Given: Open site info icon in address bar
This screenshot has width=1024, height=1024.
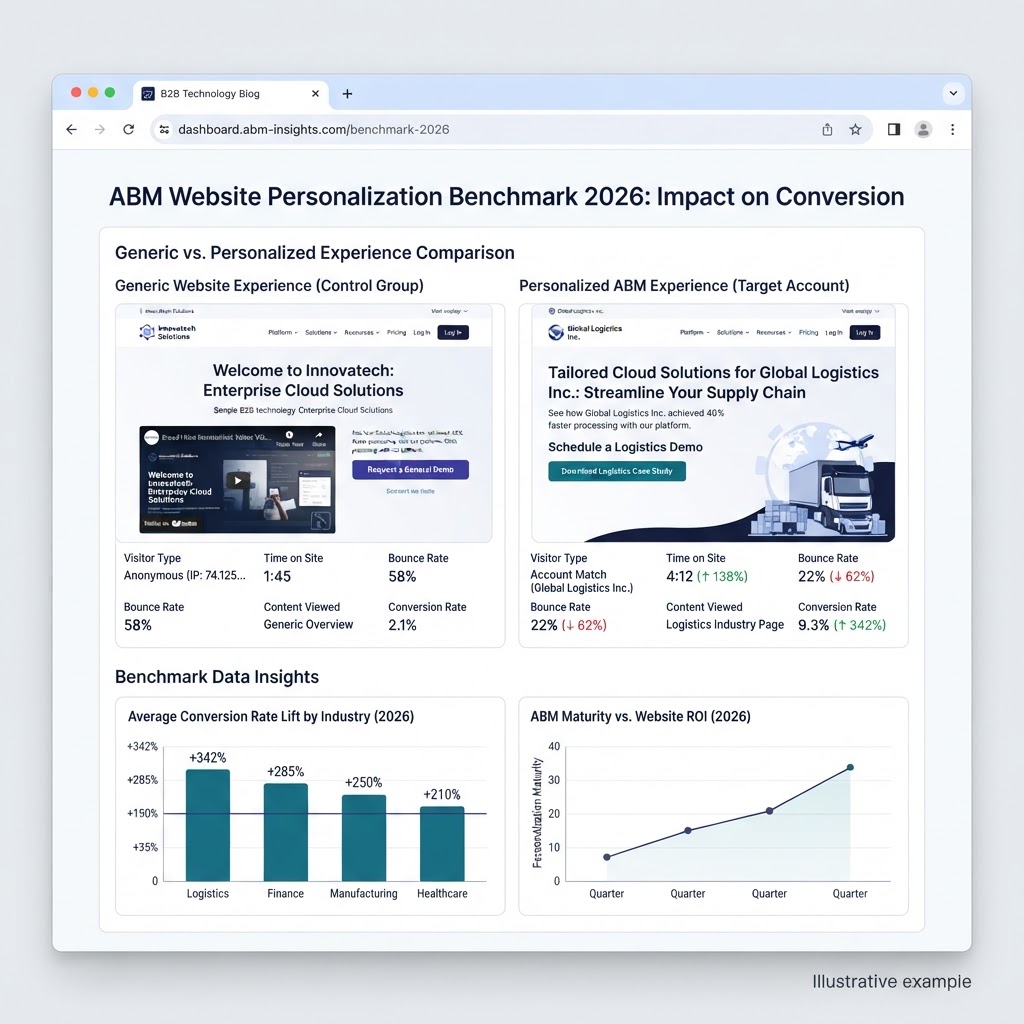Looking at the screenshot, I should pyautogui.click(x=165, y=129).
